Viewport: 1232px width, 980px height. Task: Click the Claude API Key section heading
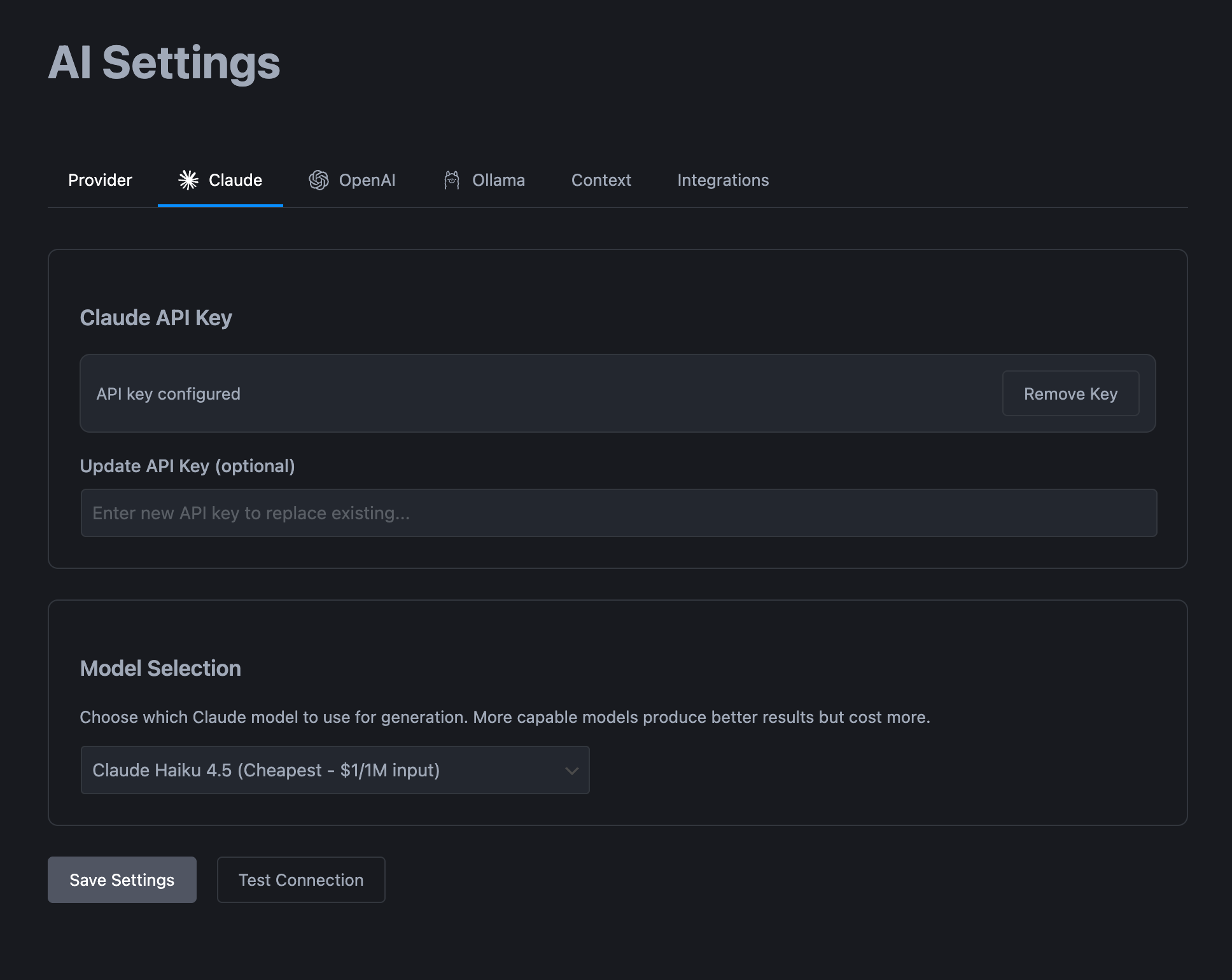[156, 318]
